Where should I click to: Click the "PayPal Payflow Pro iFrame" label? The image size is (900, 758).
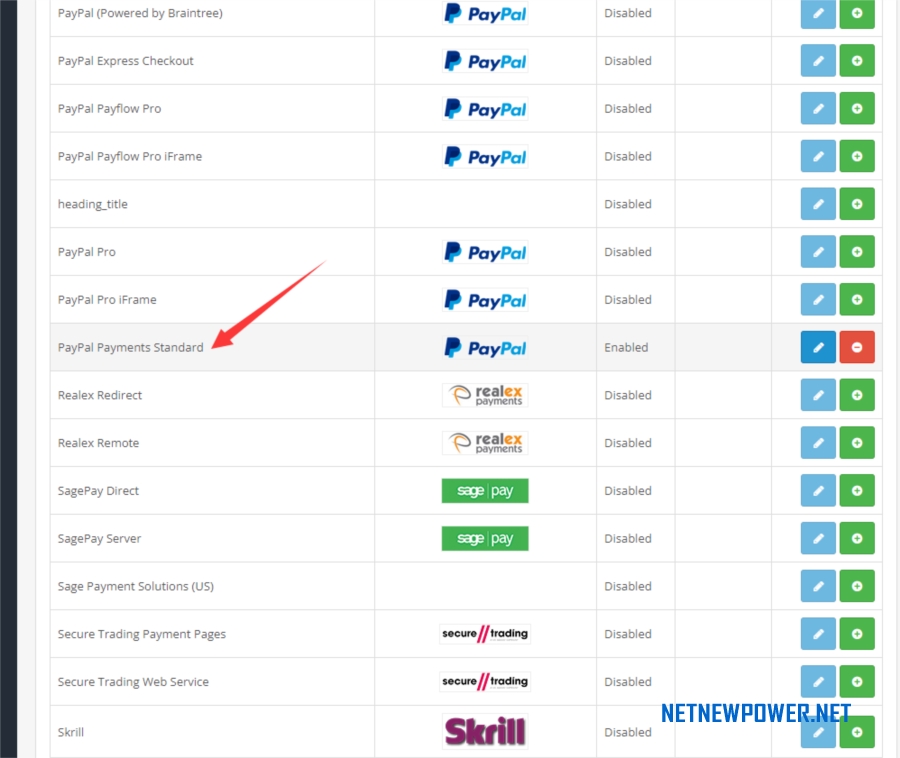point(130,156)
